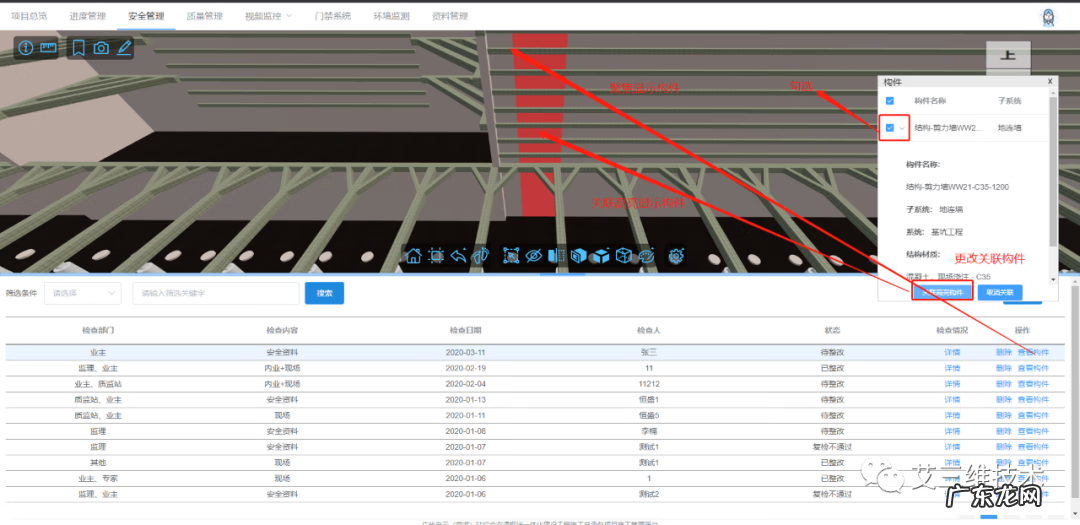
Task: Click the blue 搜索 button
Action: 324,293
